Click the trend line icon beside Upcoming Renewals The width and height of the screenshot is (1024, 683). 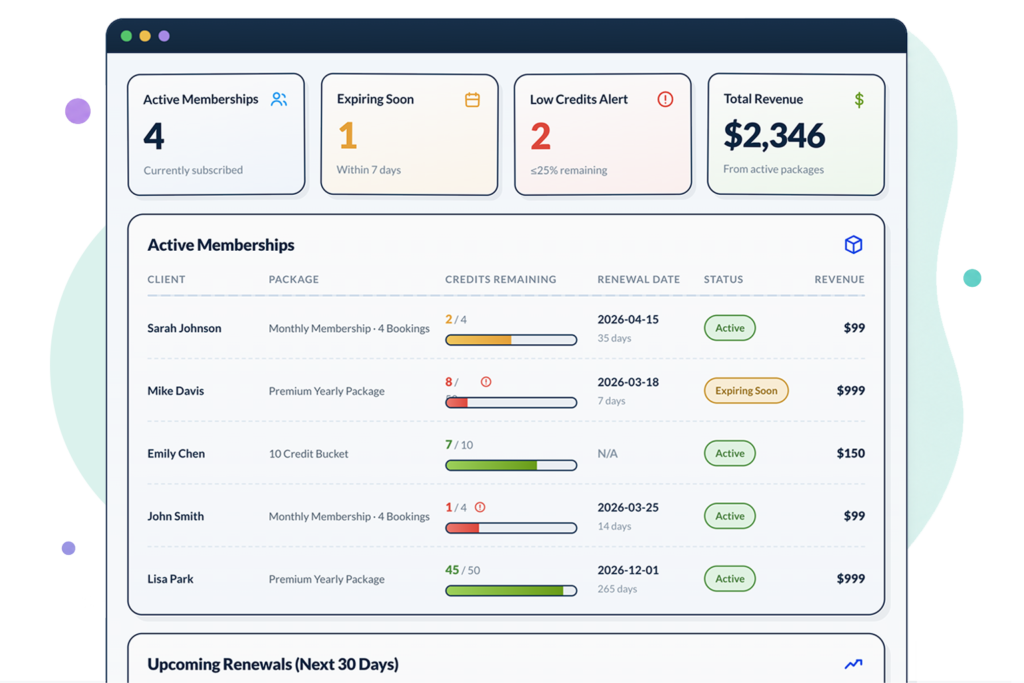coord(853,664)
